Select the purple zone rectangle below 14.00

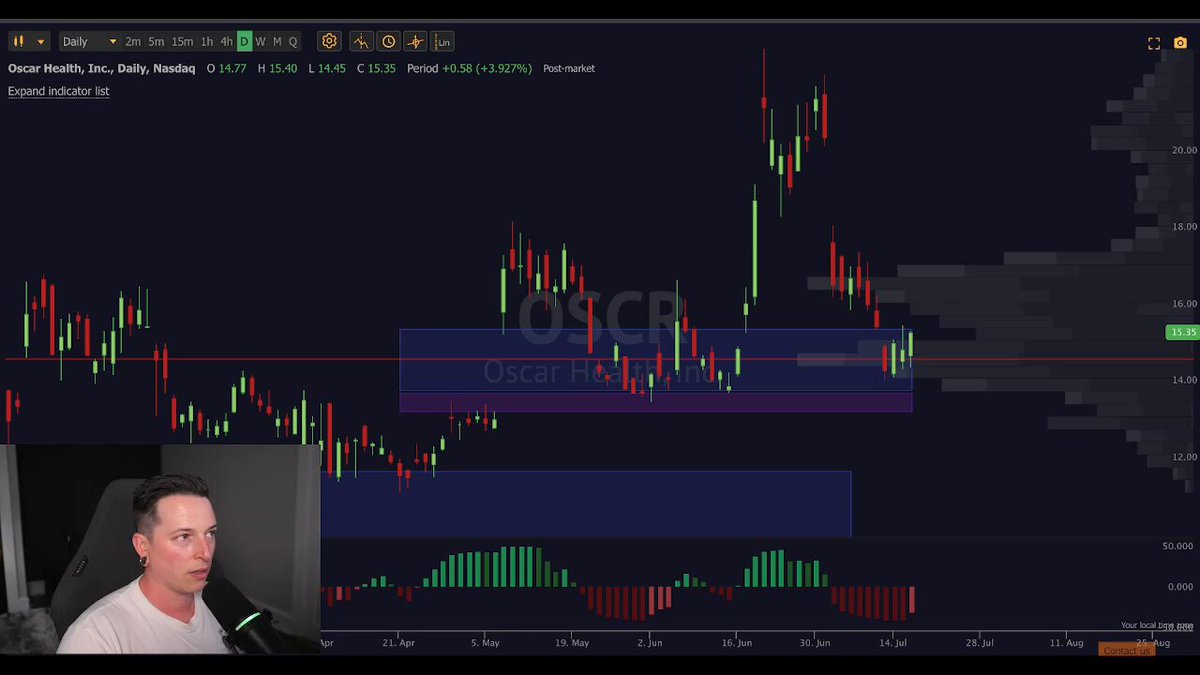tap(655, 402)
